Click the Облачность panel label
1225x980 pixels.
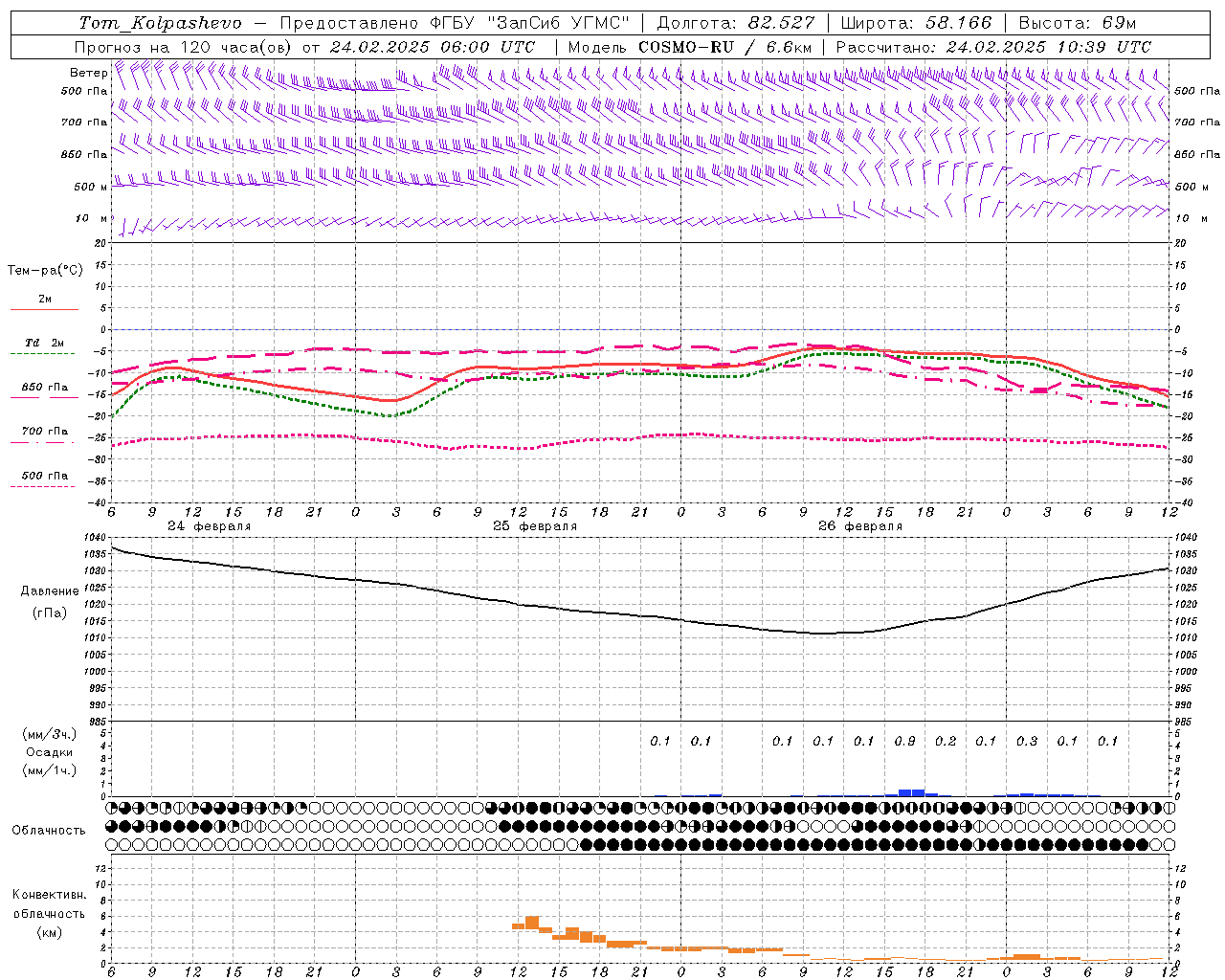pyautogui.click(x=49, y=831)
